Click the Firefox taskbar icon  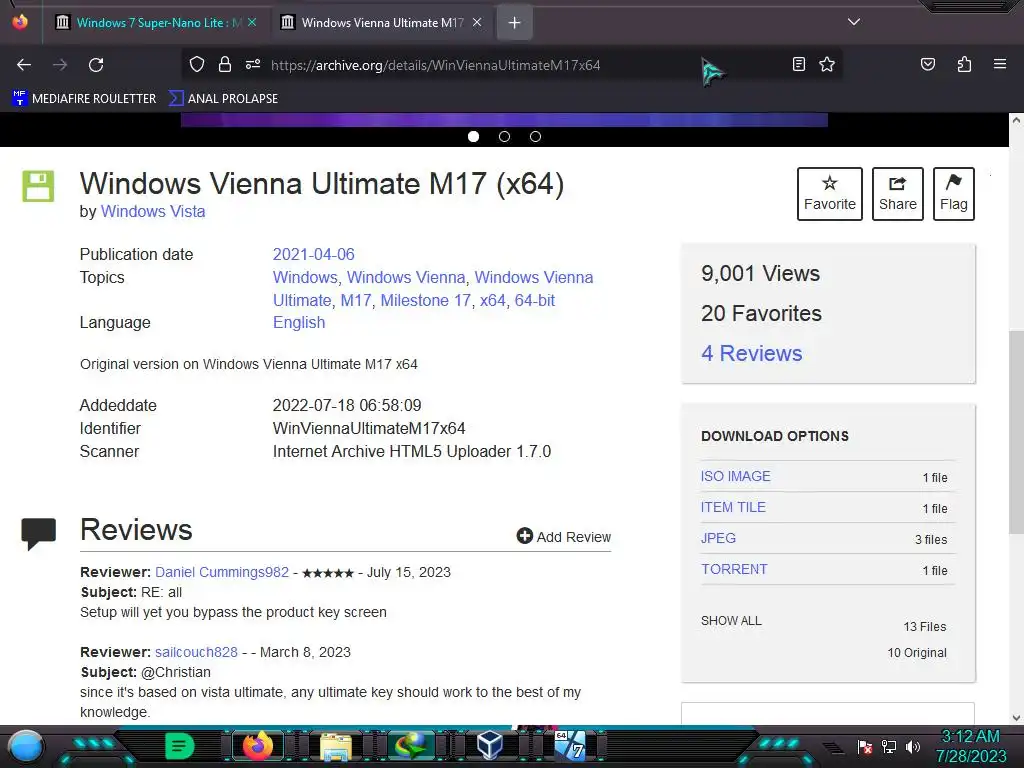(257, 746)
